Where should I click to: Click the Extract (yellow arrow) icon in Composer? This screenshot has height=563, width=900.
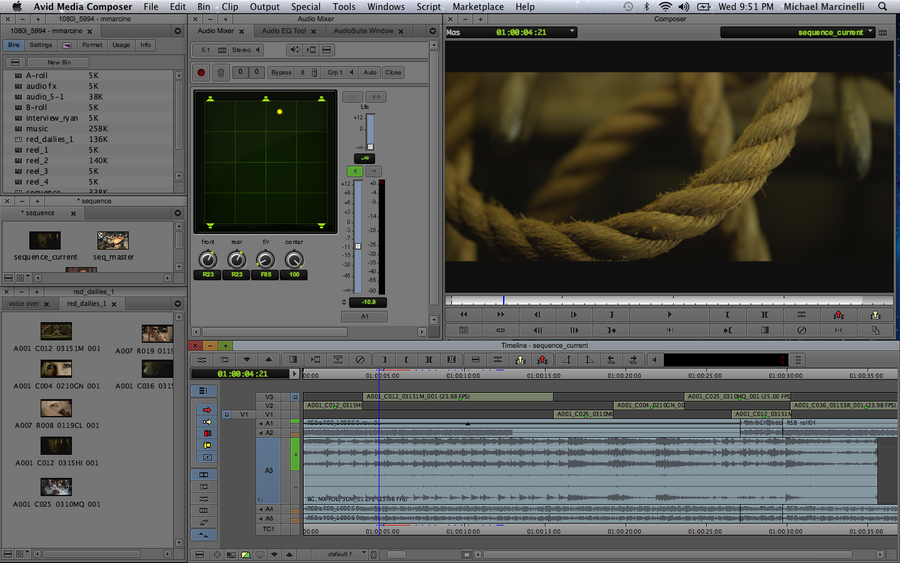[875, 314]
